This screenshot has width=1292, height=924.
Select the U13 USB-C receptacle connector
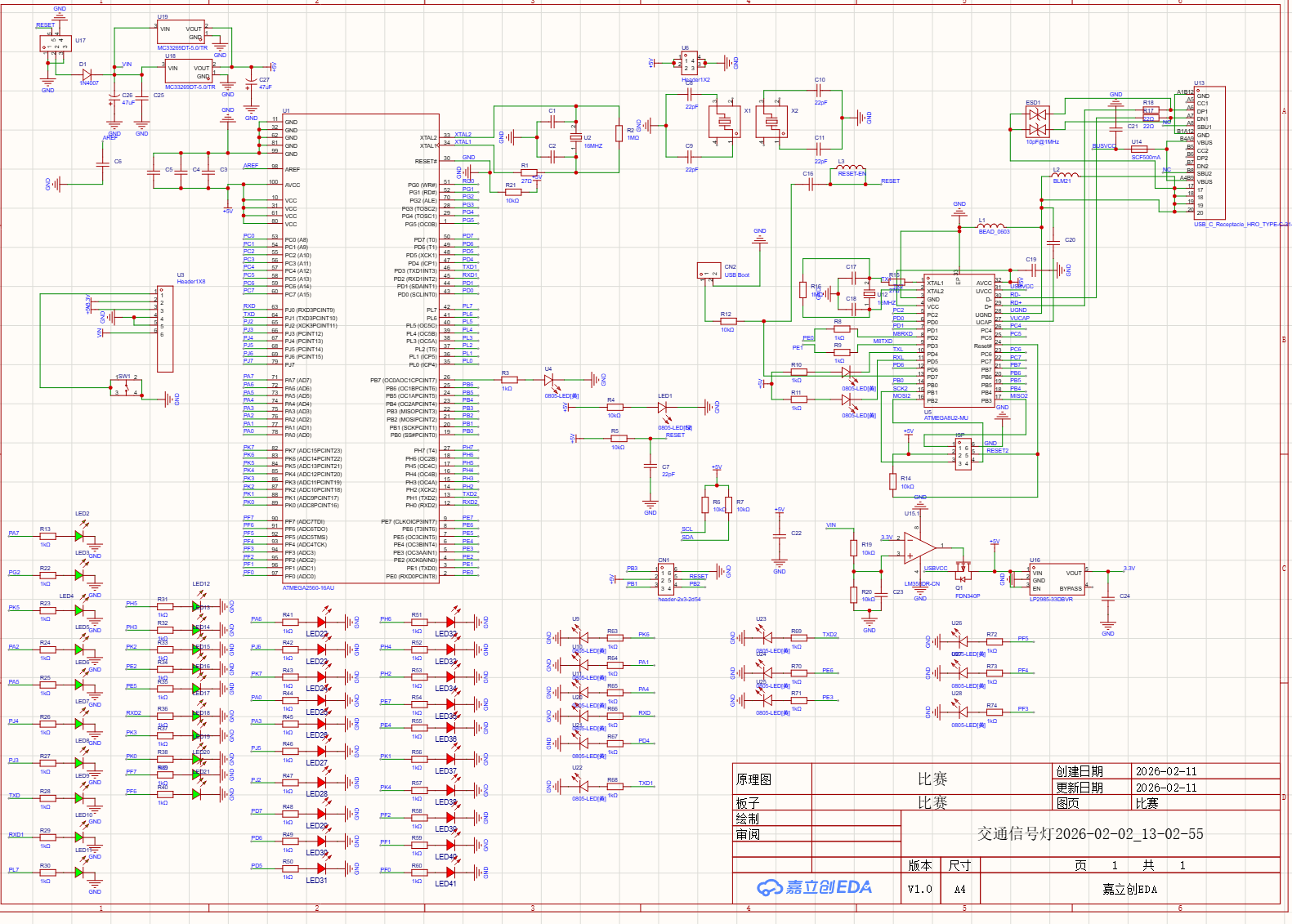(1209, 153)
